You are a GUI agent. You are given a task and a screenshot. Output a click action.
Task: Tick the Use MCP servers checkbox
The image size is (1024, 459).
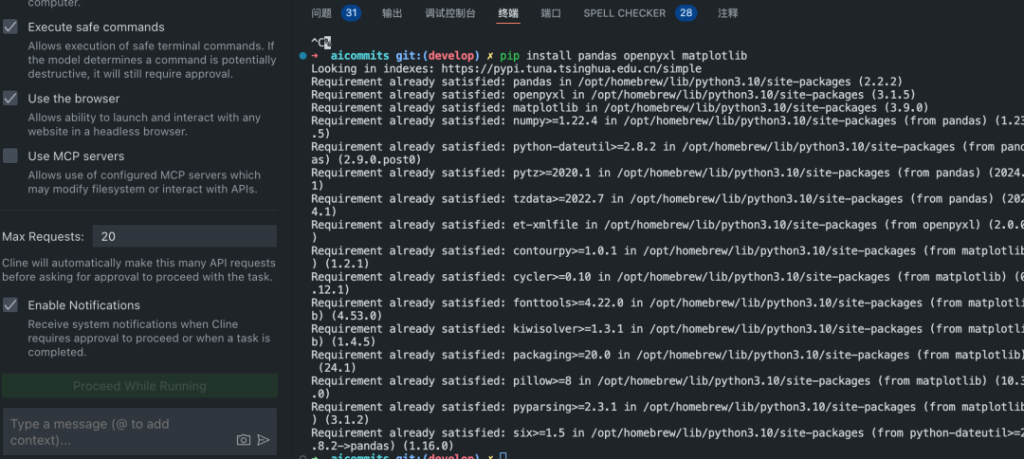(x=10, y=156)
